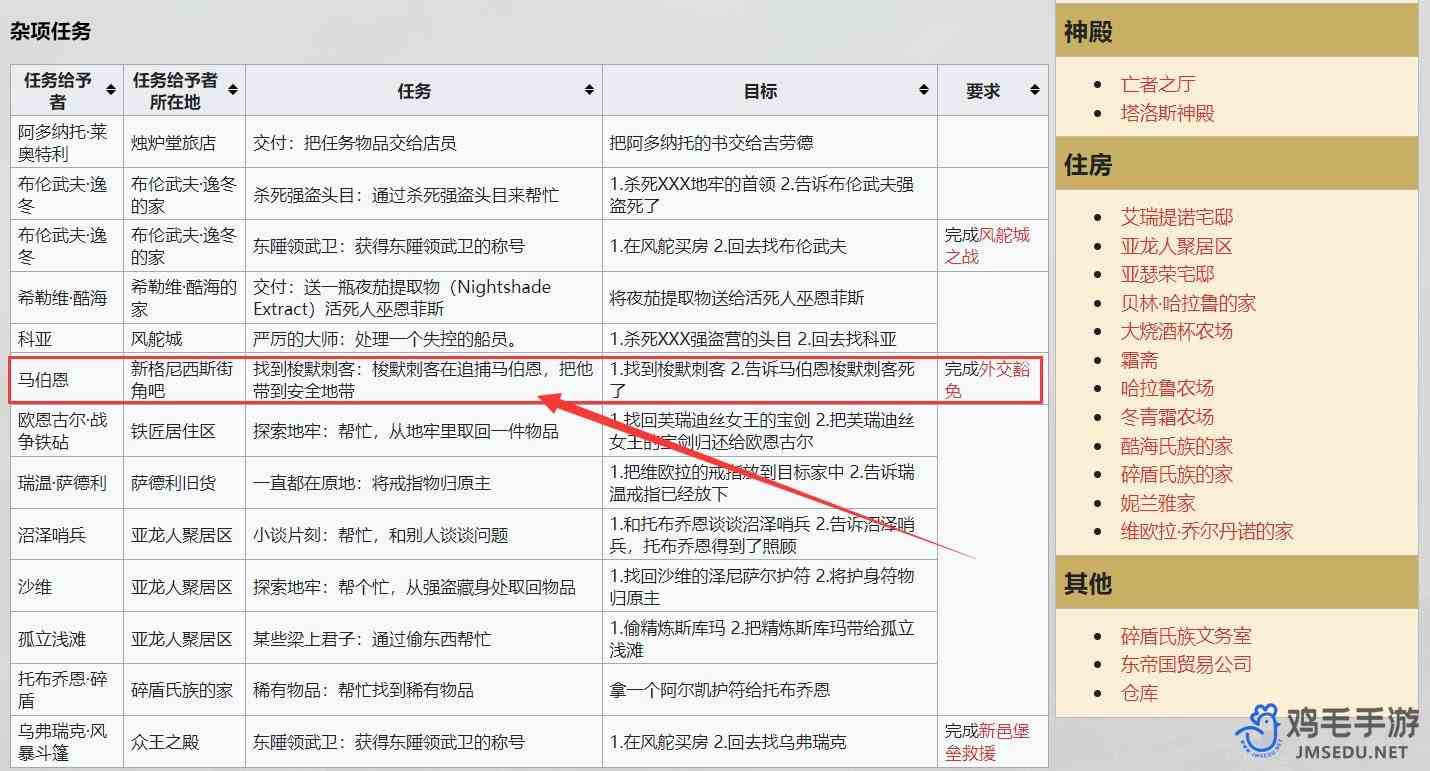Click the 某些梁上君子 task cell
The image size is (1430, 771).
click(x=423, y=639)
